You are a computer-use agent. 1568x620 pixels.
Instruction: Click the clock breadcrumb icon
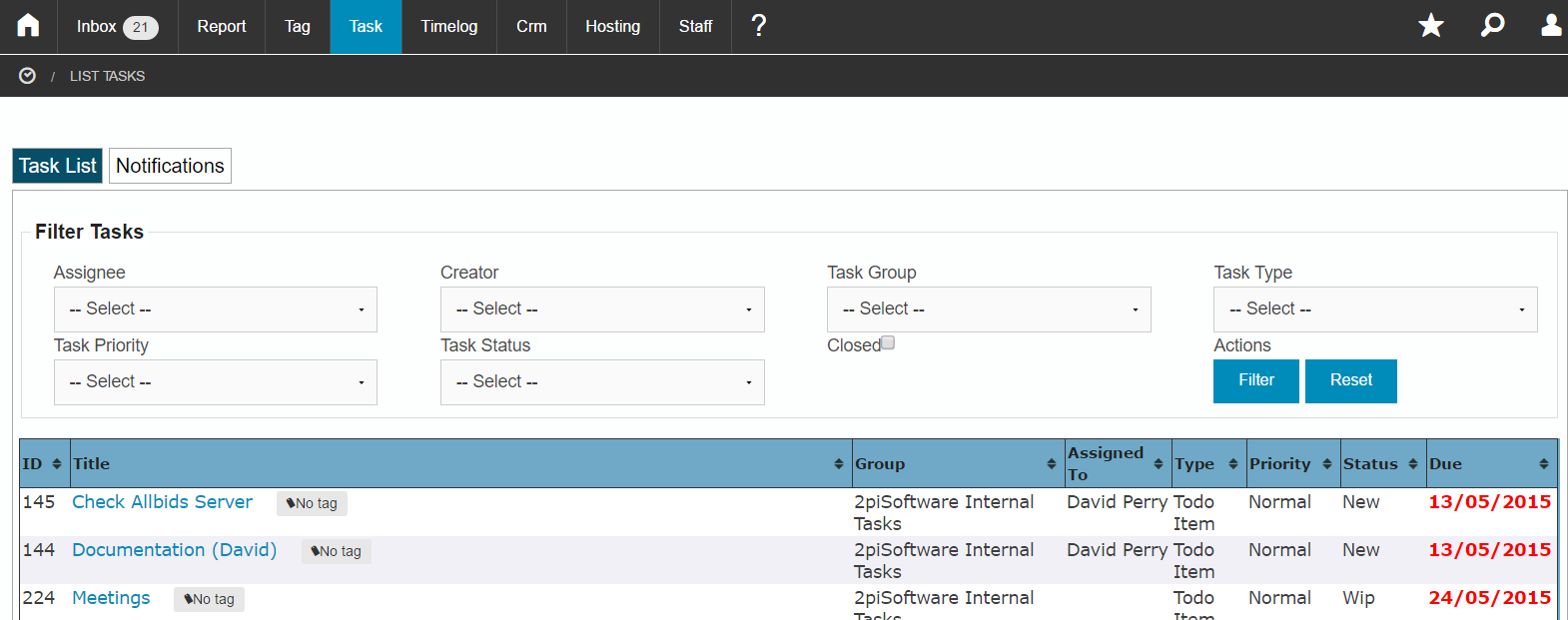28,76
